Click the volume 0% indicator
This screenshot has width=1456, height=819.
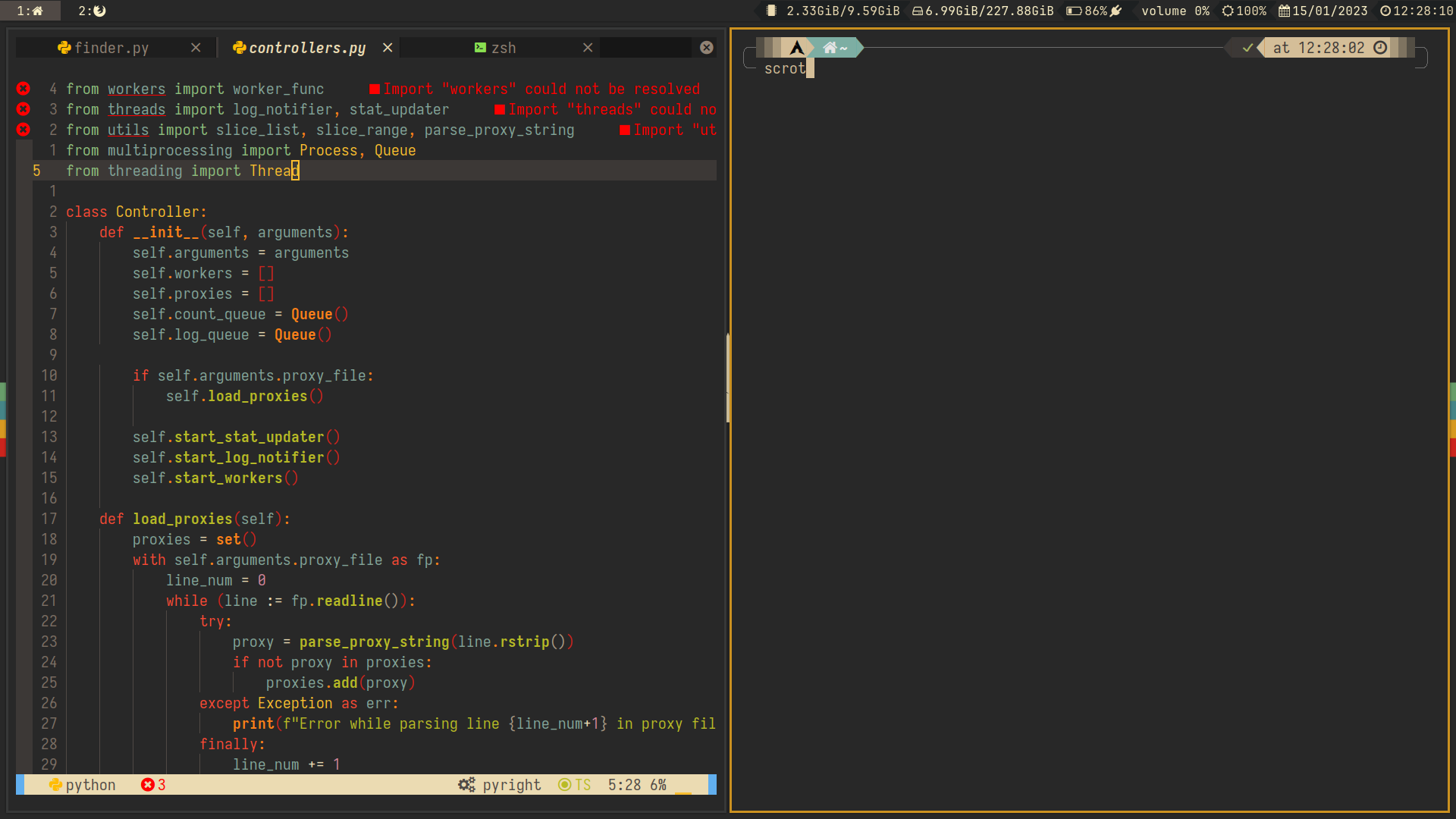coord(1175,11)
